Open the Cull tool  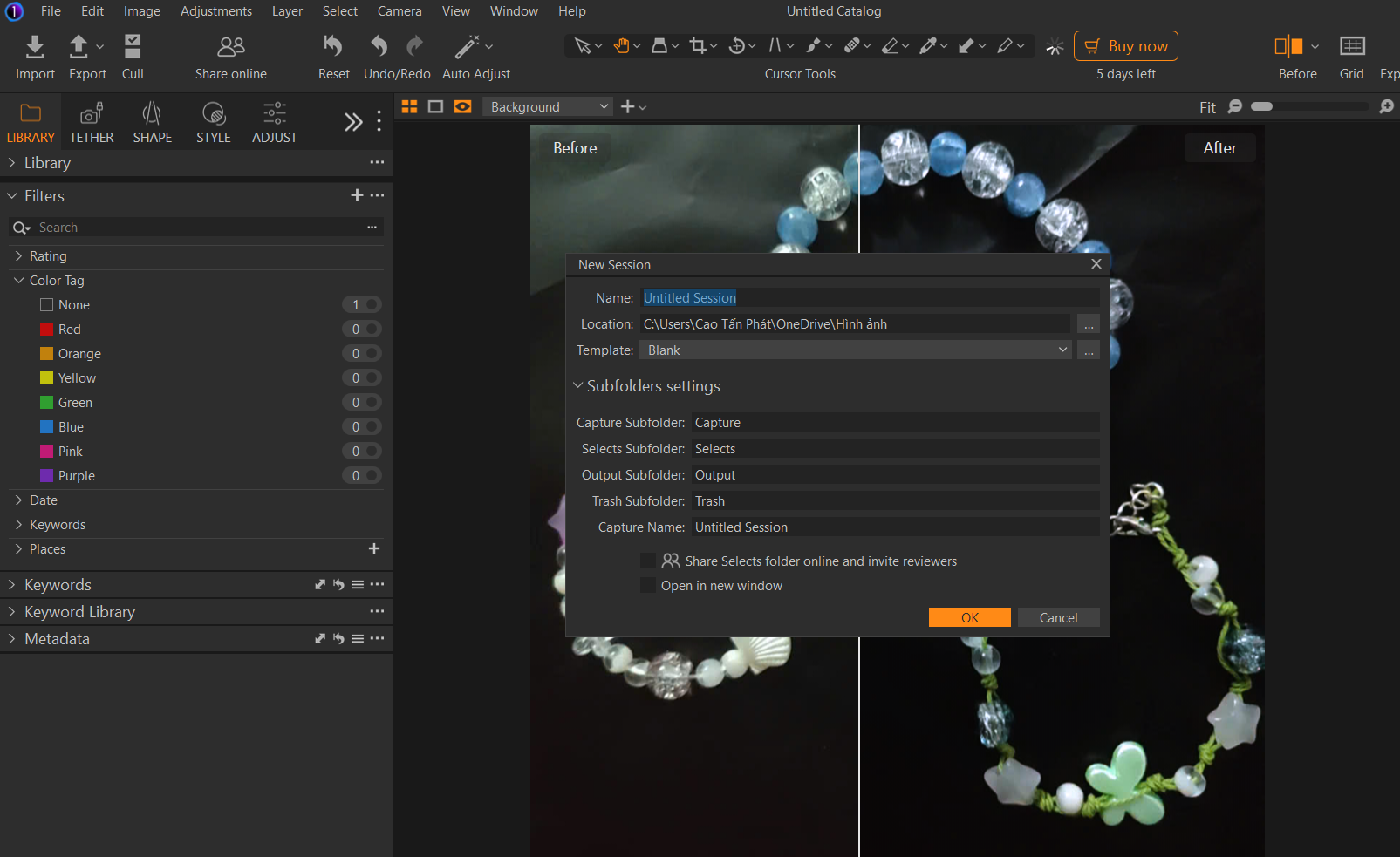click(x=133, y=47)
